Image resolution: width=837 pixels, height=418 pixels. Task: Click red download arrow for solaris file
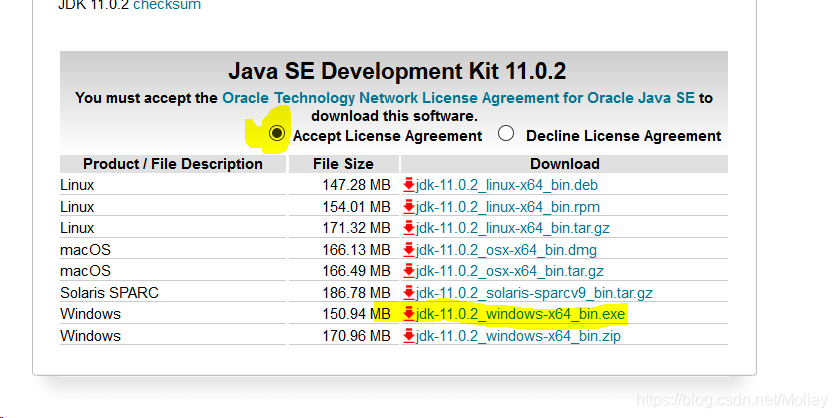pyautogui.click(x=409, y=293)
